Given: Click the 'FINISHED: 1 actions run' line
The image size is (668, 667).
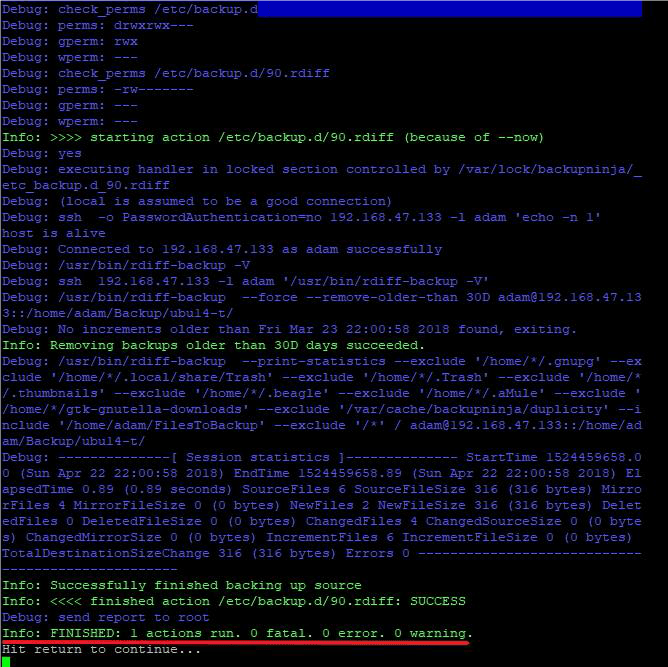Looking at the screenshot, I should 237,633.
